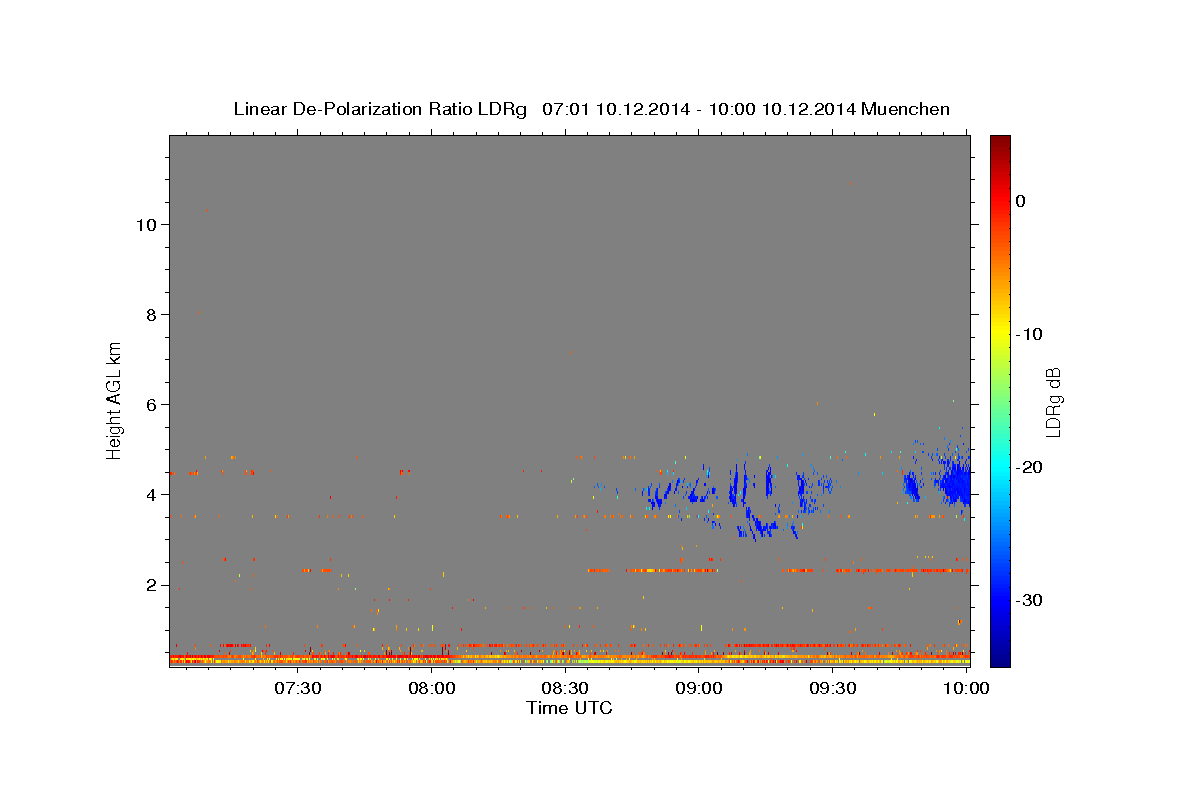
Task: Click the colorbar value label -10
Action: pyautogui.click(x=1030, y=334)
